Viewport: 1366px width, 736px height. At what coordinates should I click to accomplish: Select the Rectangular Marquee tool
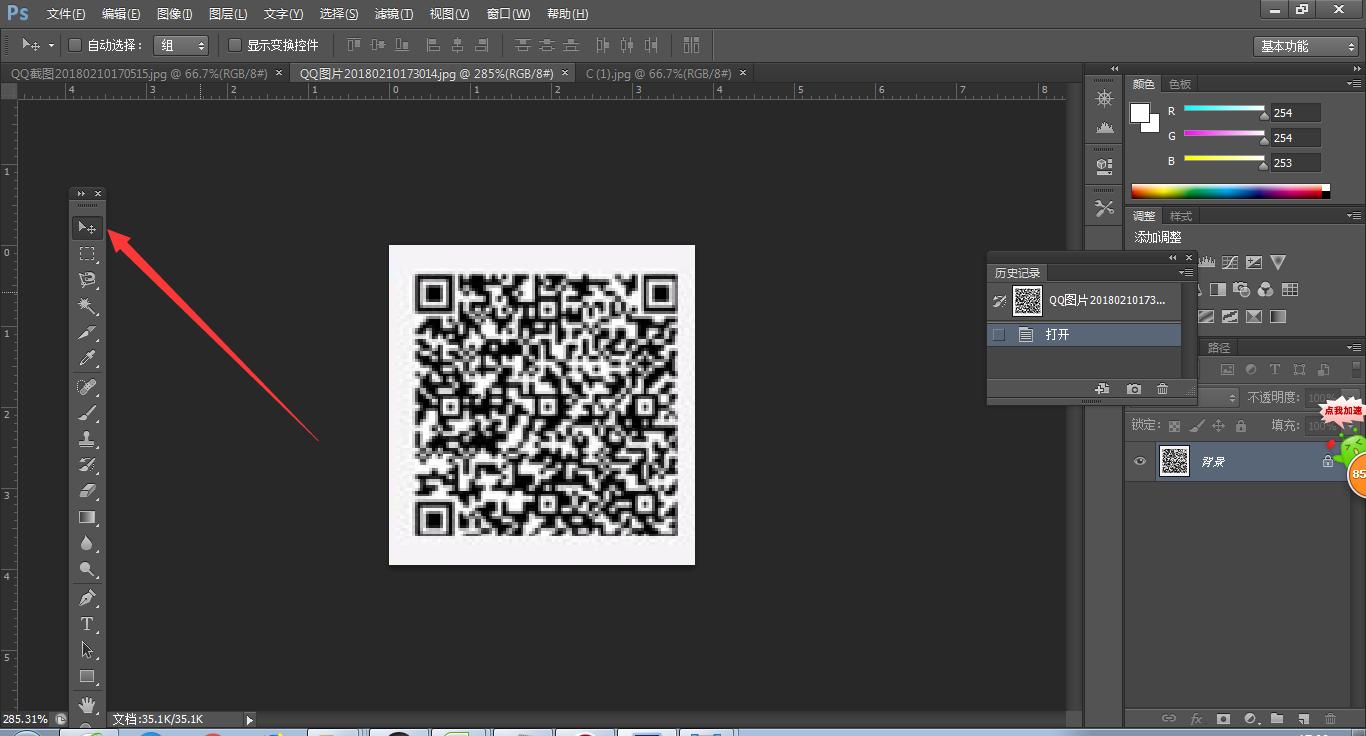pos(87,253)
